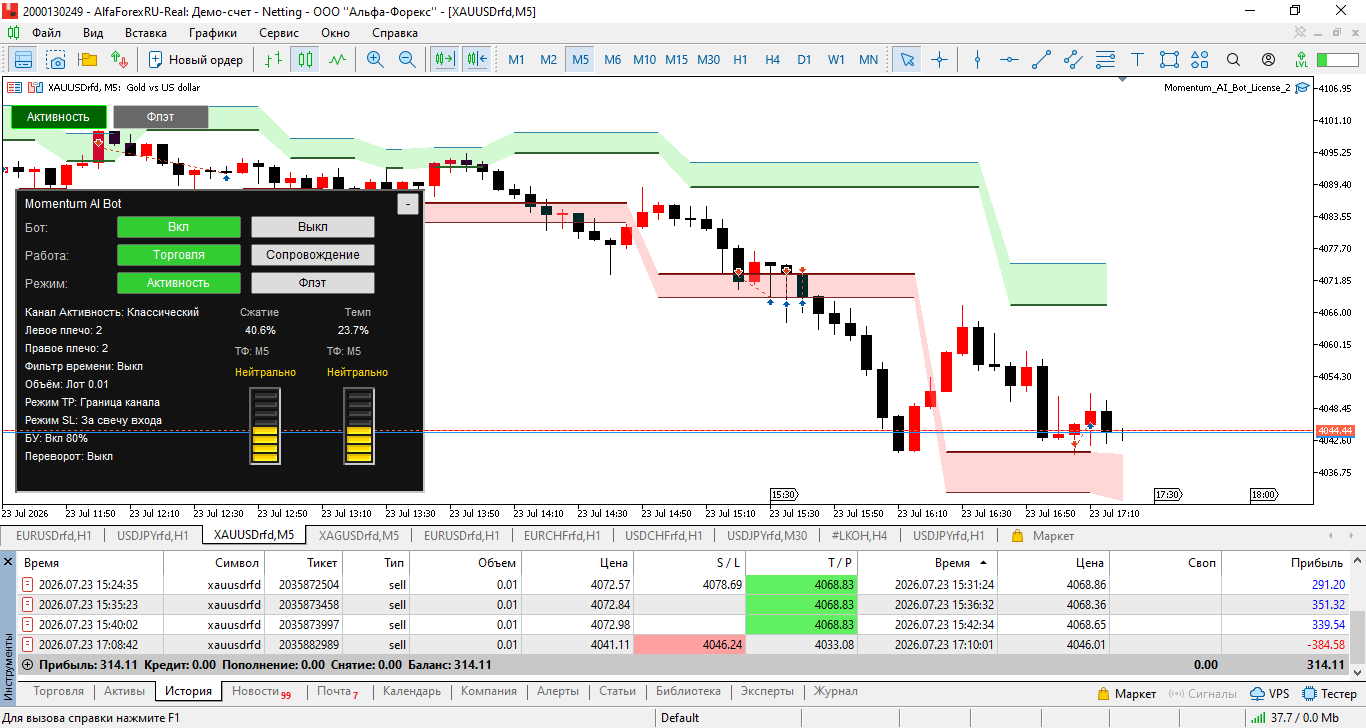Image resolution: width=1366 pixels, height=728 pixels.
Task: Set panel mode to Флэт
Action: (x=313, y=283)
